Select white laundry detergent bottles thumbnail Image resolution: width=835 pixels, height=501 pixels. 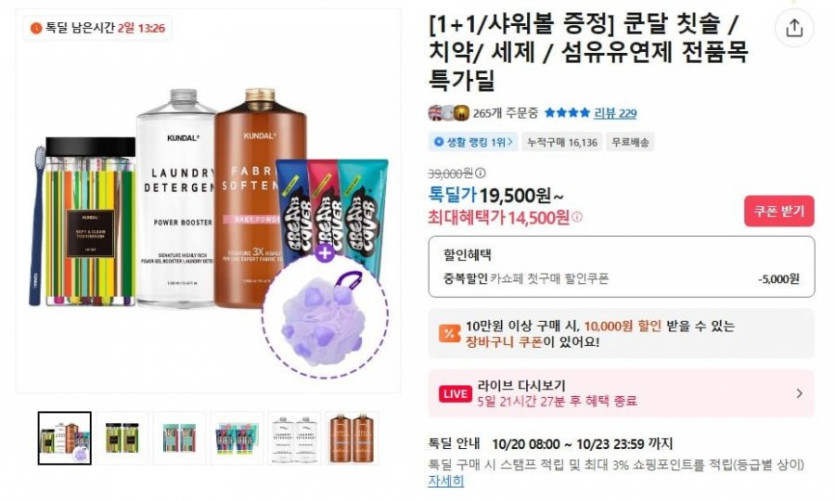tap(294, 438)
